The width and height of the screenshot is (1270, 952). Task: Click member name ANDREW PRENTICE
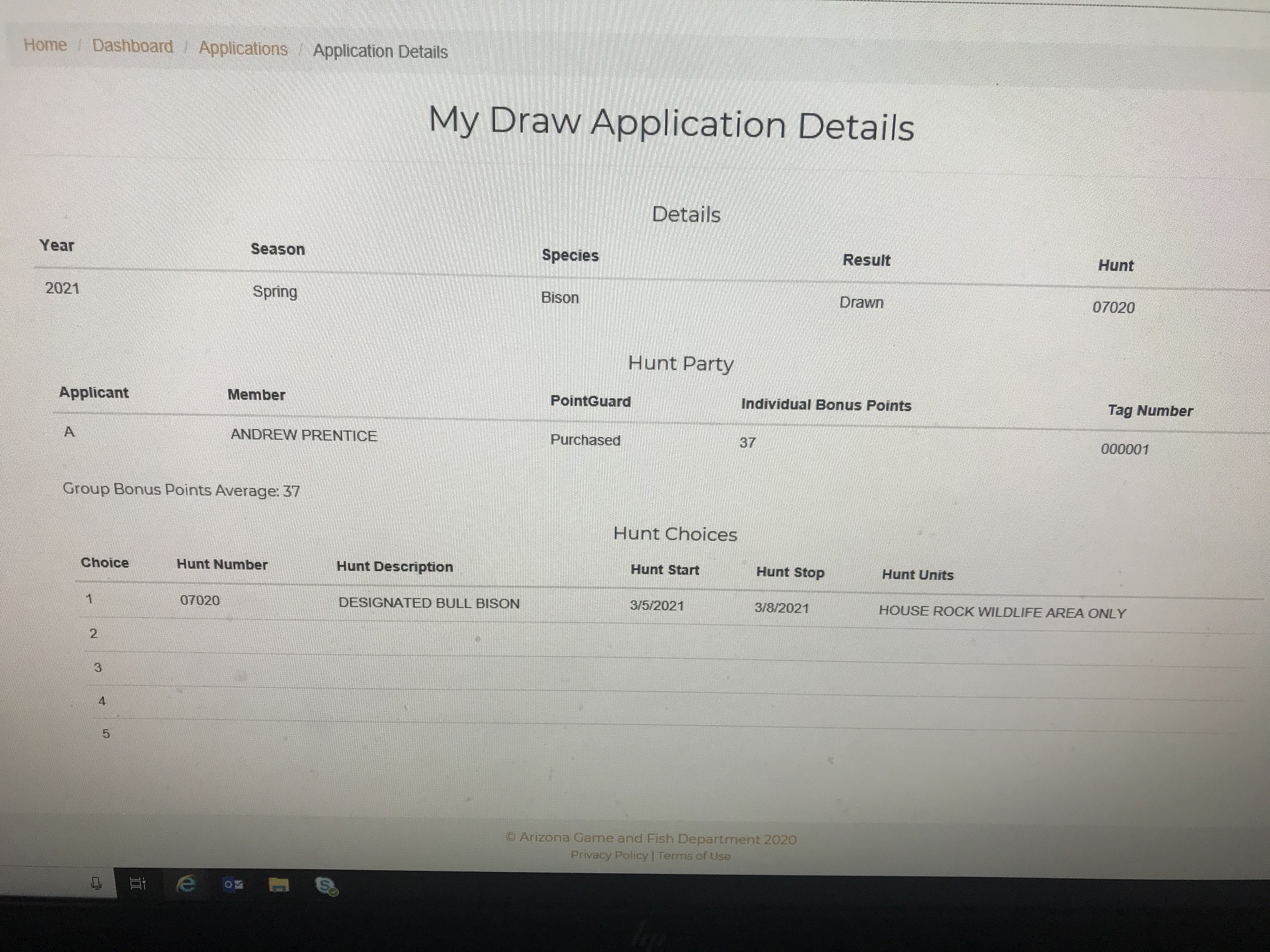tap(304, 435)
